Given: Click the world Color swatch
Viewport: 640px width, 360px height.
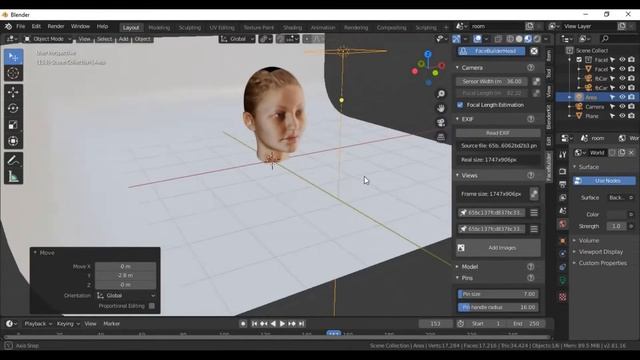Looking at the screenshot, I should pos(616,214).
